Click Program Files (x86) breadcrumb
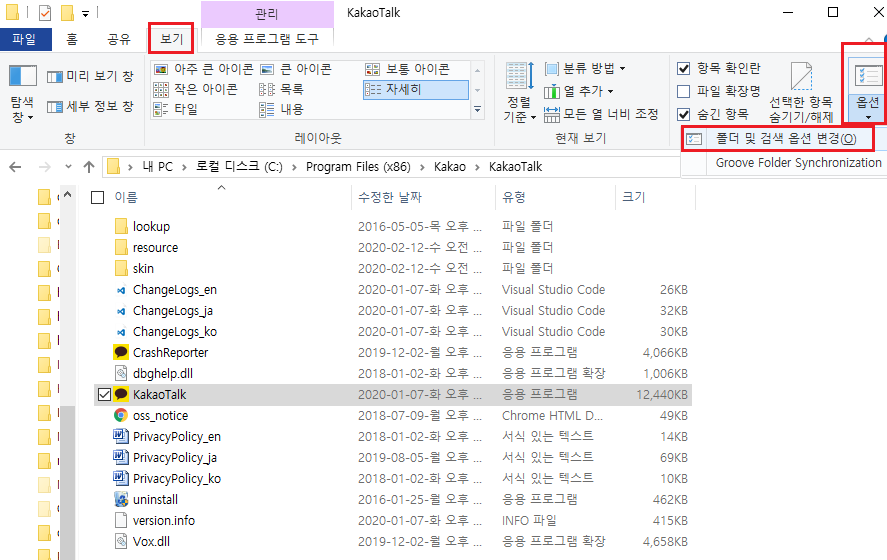The width and height of the screenshot is (887, 560). click(358, 167)
